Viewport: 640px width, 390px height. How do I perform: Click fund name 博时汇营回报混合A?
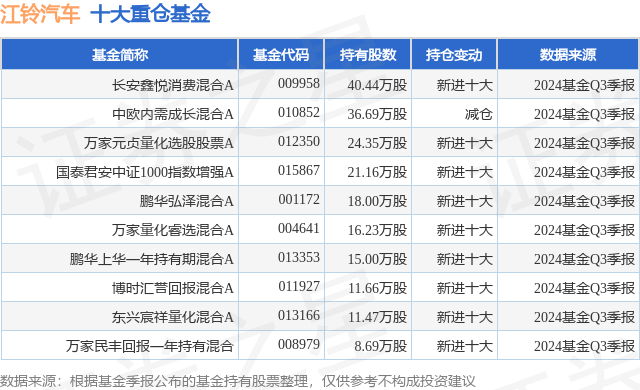tap(173, 288)
